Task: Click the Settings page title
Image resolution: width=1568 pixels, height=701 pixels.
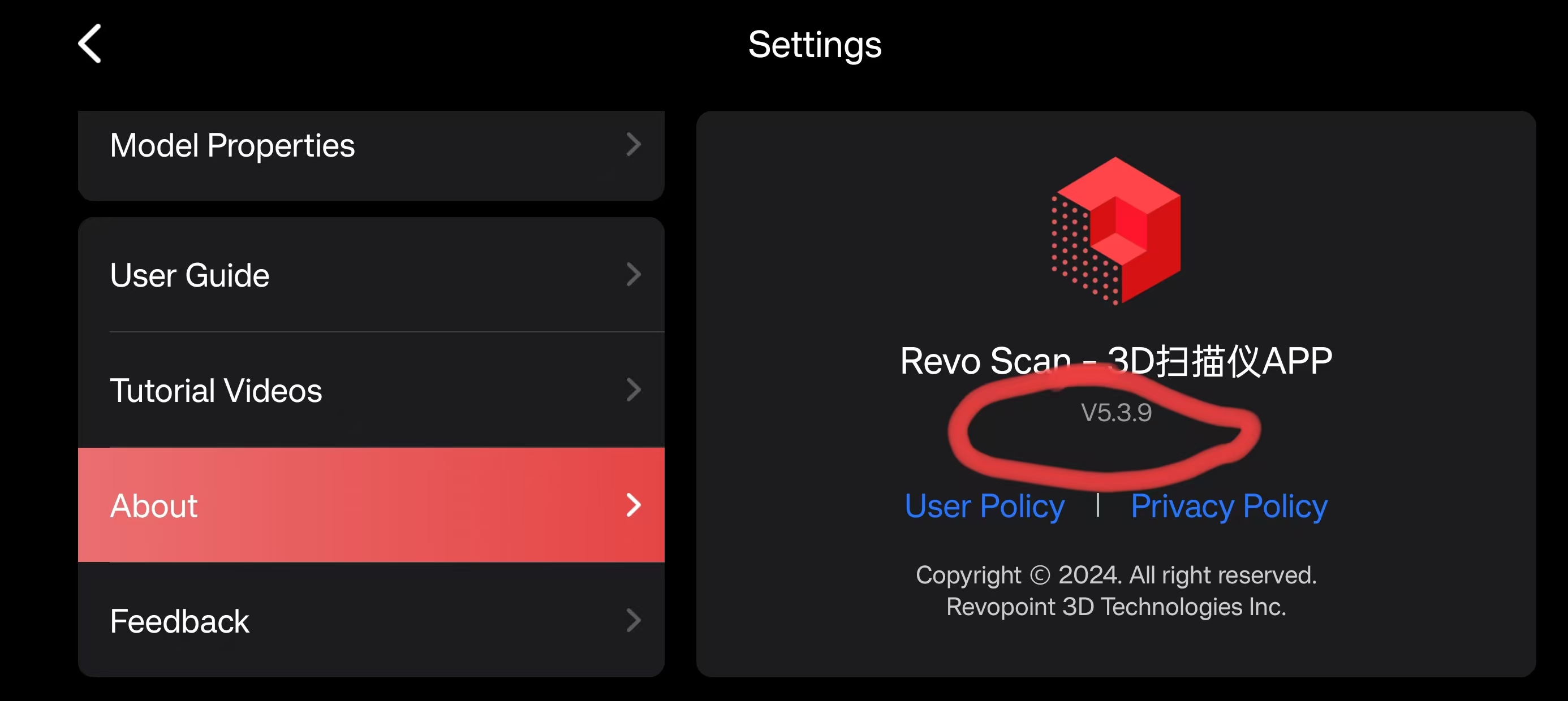Action: [815, 45]
